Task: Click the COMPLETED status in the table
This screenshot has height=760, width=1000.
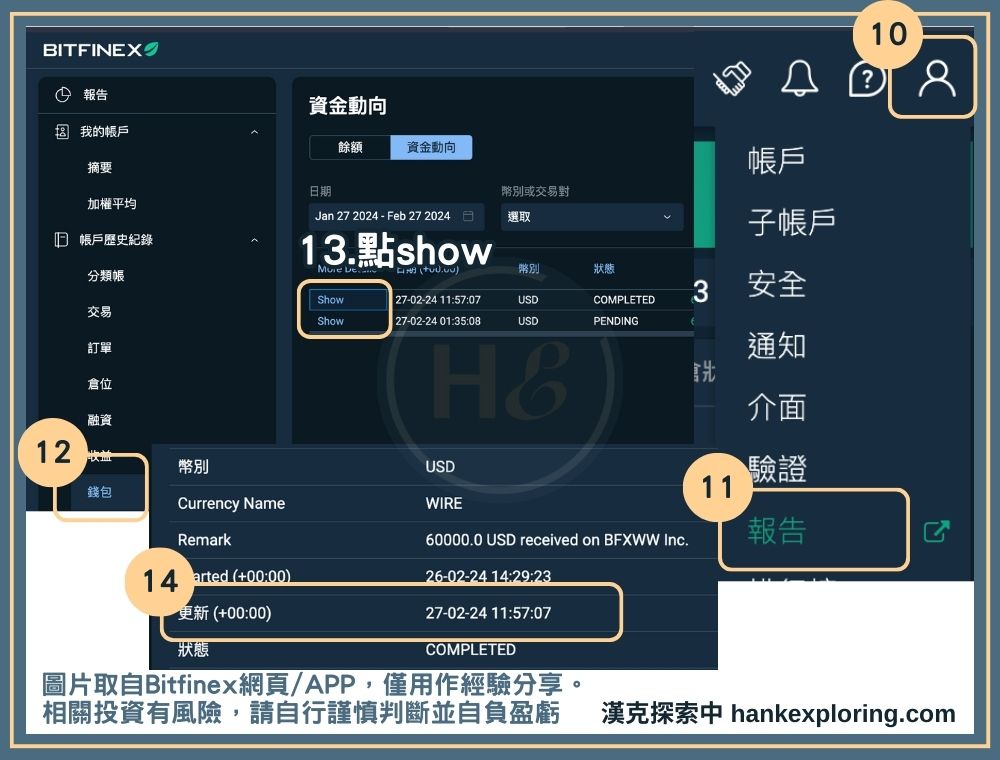Action: tap(624, 300)
